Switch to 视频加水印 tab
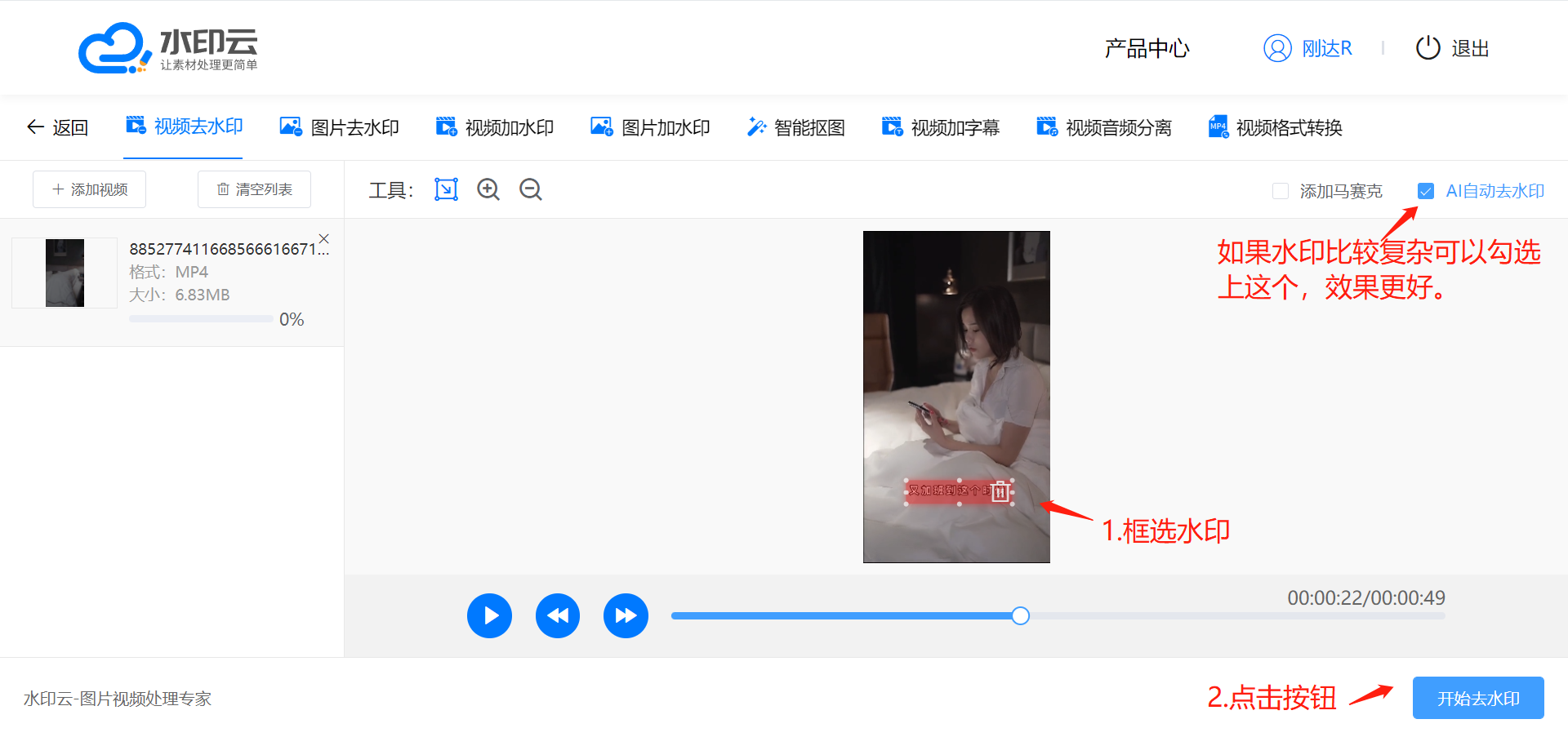The image size is (1568, 737). [x=494, y=127]
